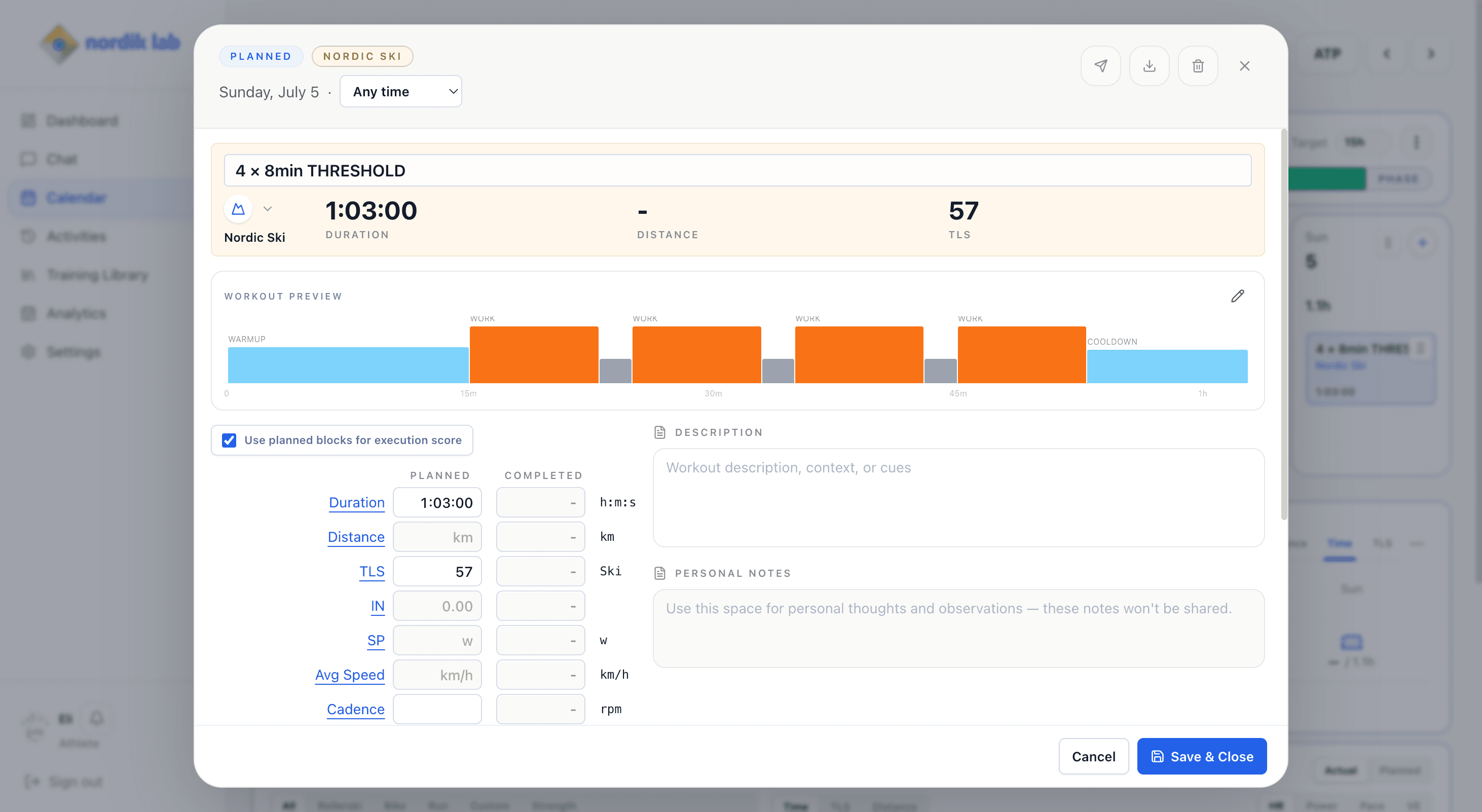Viewport: 1482px width, 812px height.
Task: Open the Any time dropdown
Action: pyautogui.click(x=401, y=91)
